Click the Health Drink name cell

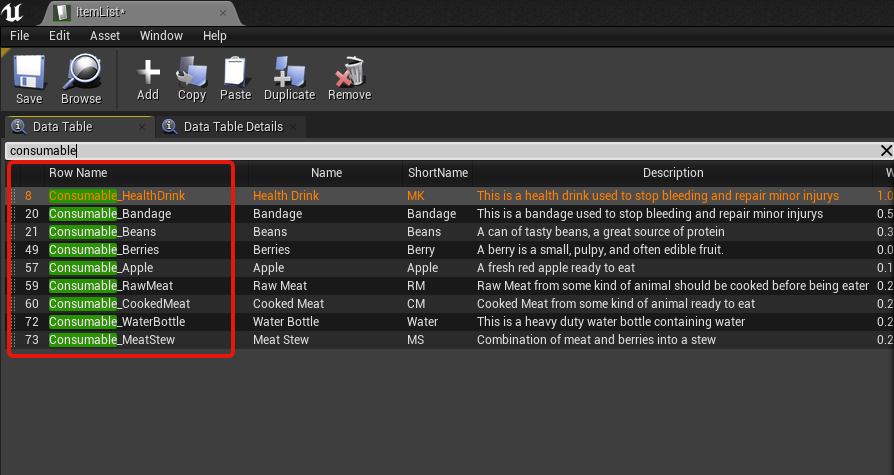[286, 196]
